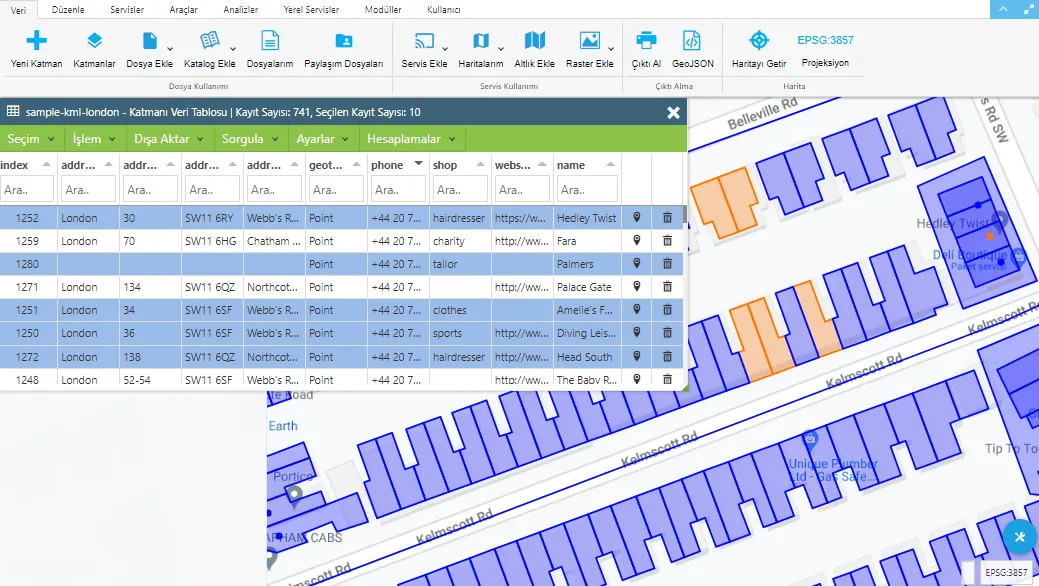
Task: Select the row with index 1271
Action: coord(341,287)
